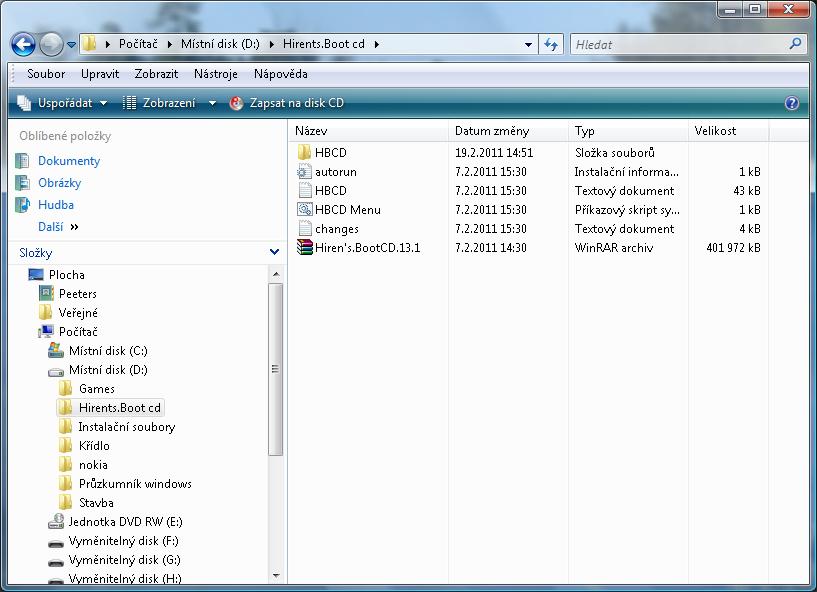Click the refresh button beside address bar
The height and width of the screenshot is (592, 817).
(x=551, y=44)
